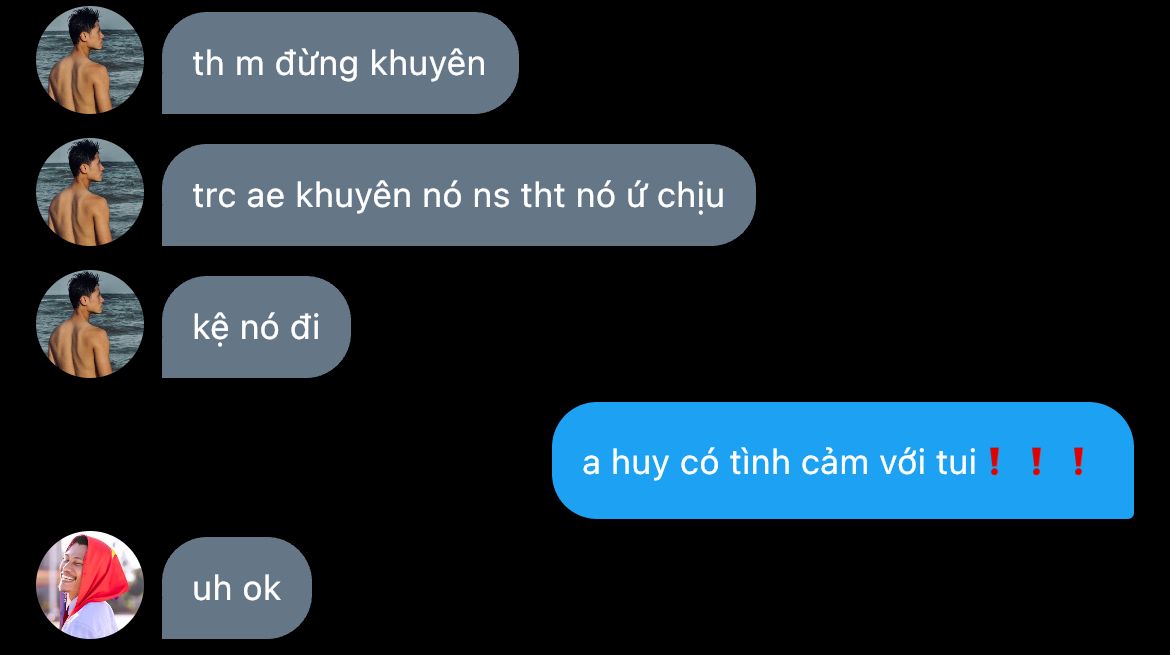Click the first red exclamation mark emoji
The height and width of the screenshot is (655, 1170).
[994, 462]
